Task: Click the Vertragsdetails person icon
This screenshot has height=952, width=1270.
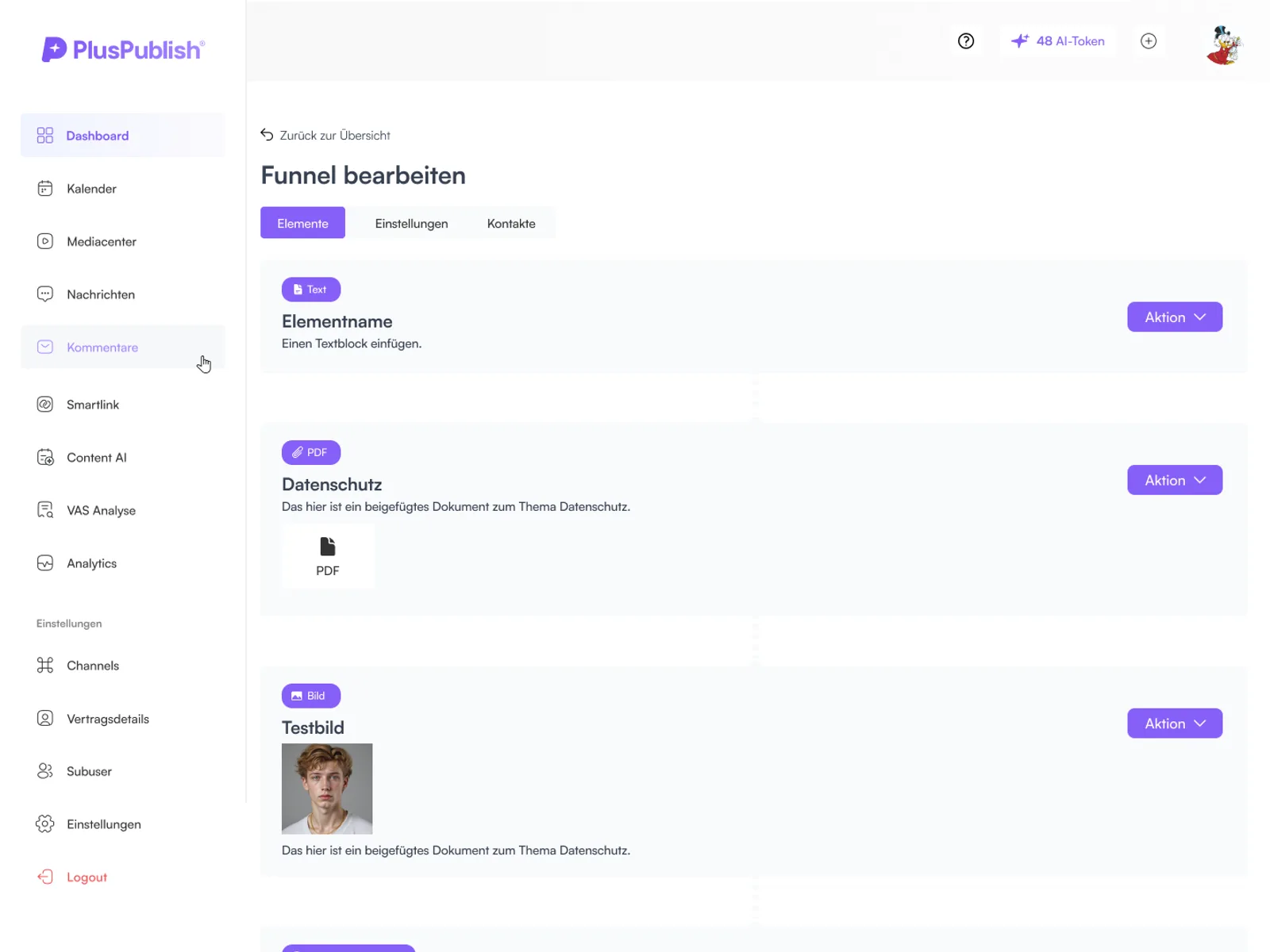Action: pyautogui.click(x=45, y=719)
